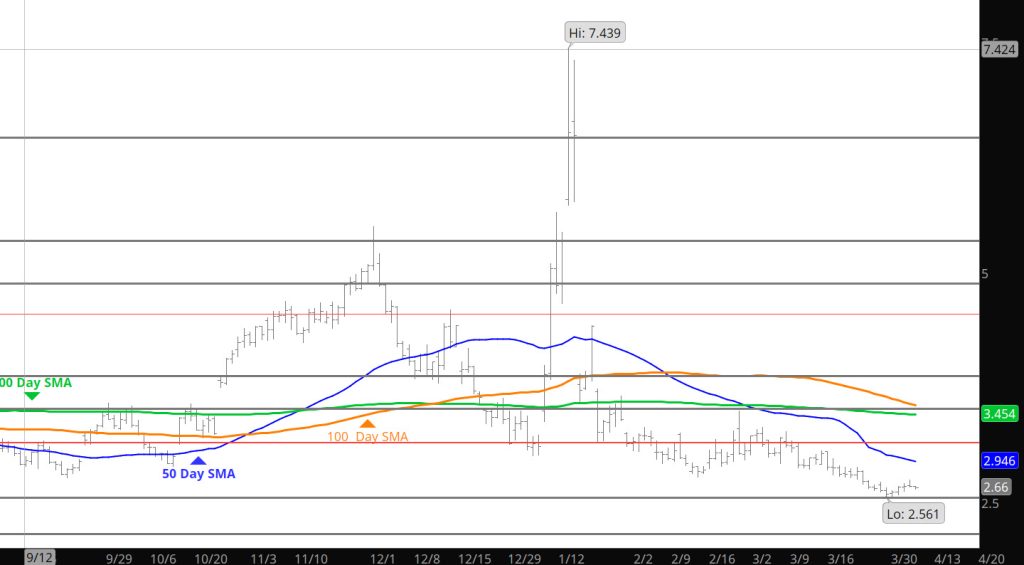Click the green 200 Day SMA text label
Viewport: 1024px width, 565px height.
tap(36, 382)
